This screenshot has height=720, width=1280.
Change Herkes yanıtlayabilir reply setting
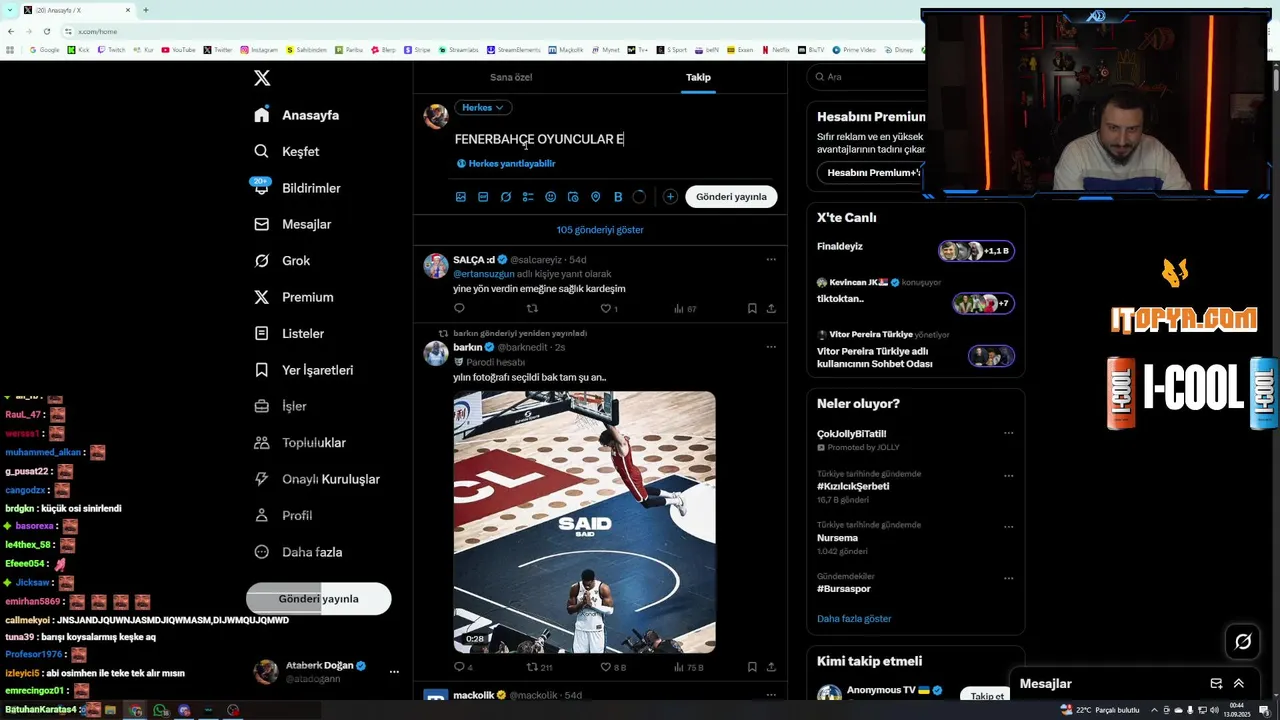tap(506, 163)
